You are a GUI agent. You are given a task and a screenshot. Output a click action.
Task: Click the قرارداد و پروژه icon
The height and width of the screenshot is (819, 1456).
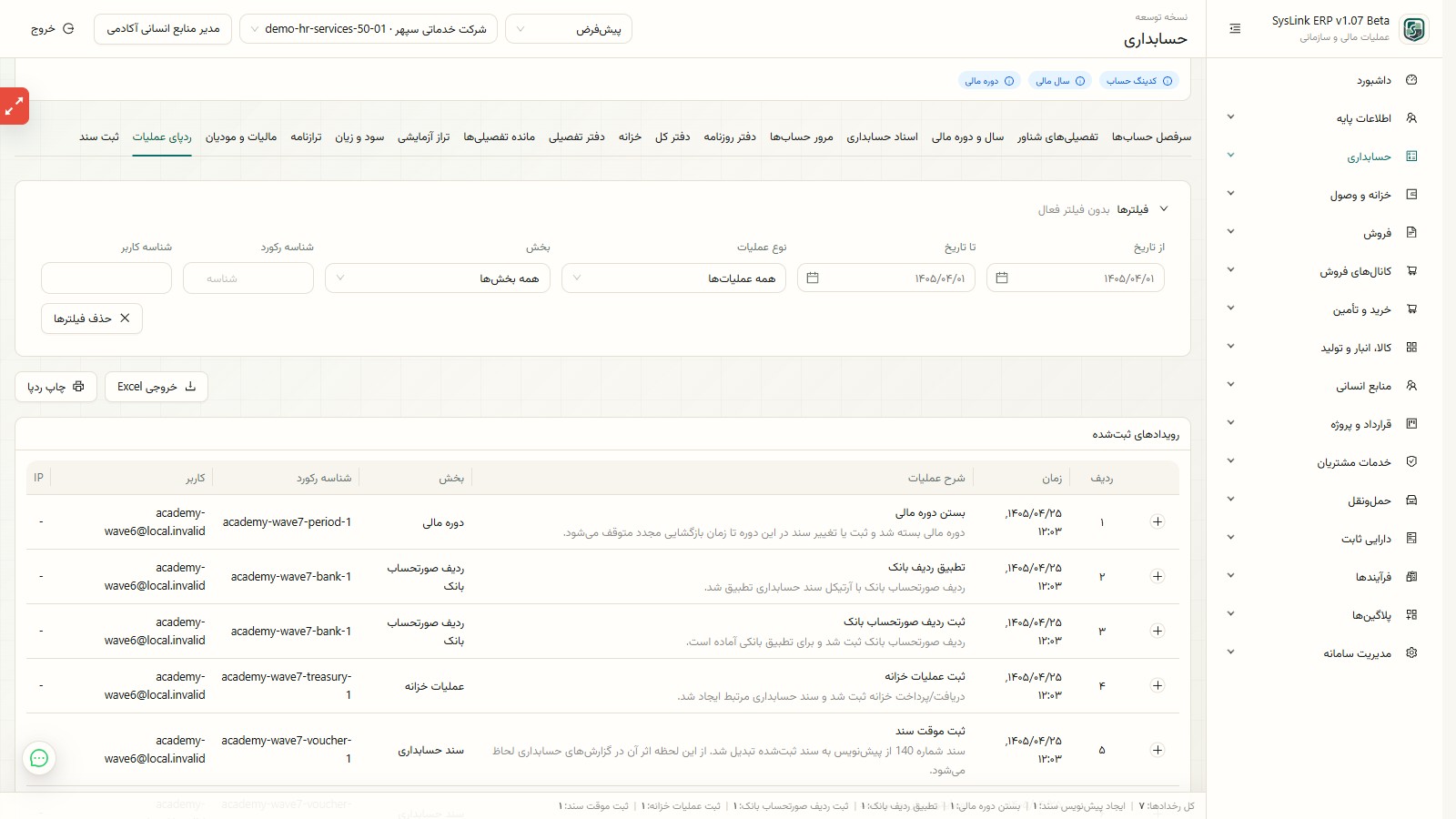coord(1411,424)
